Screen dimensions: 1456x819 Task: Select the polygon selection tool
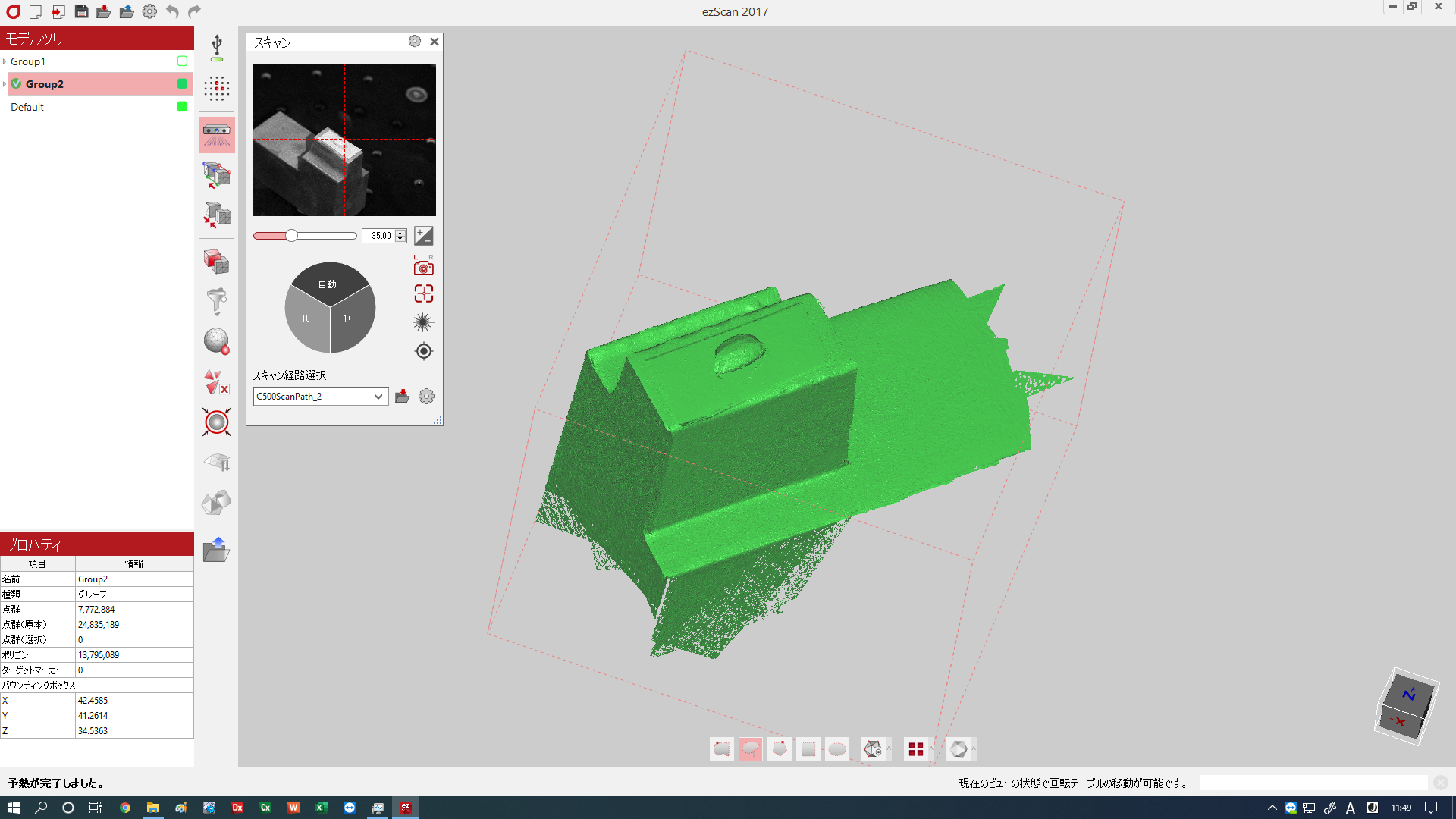pos(780,749)
